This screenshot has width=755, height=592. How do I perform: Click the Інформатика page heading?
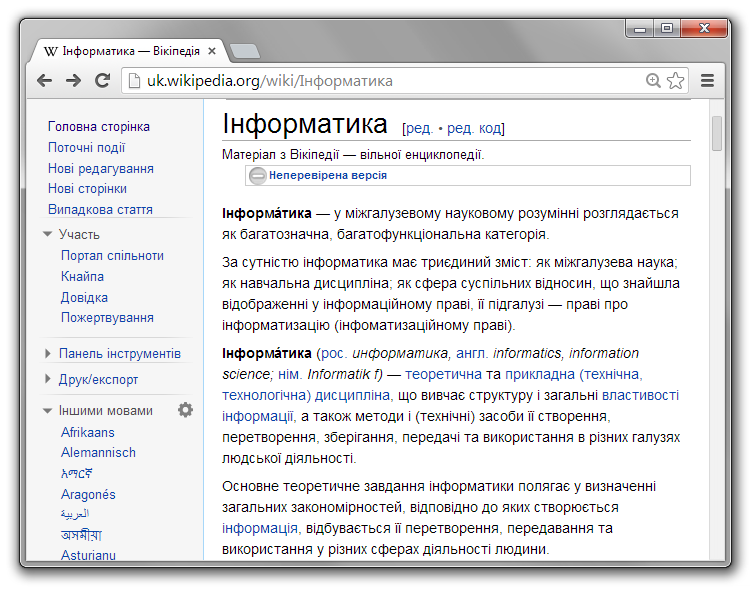(x=305, y=124)
